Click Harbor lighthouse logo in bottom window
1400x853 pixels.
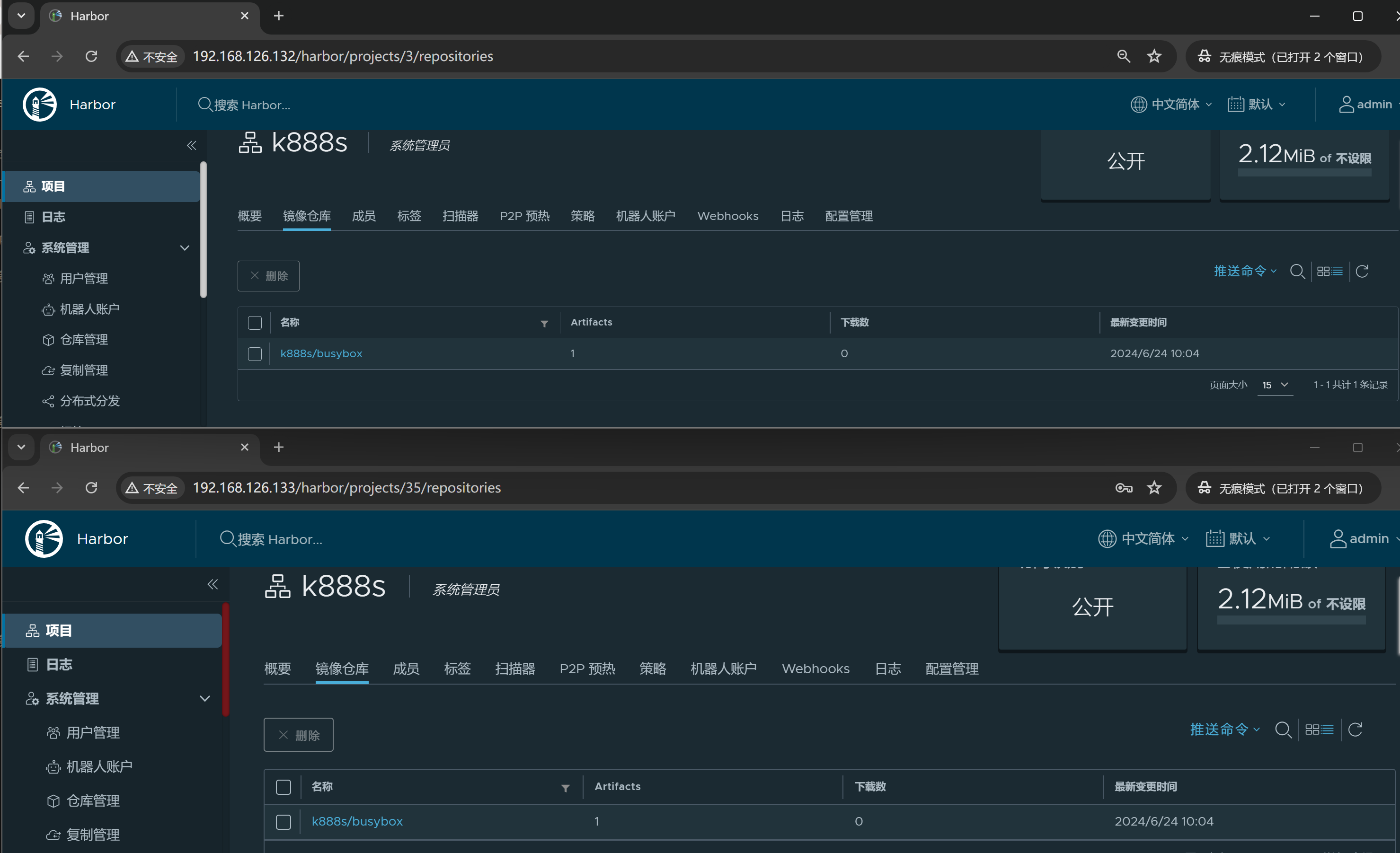(x=44, y=538)
